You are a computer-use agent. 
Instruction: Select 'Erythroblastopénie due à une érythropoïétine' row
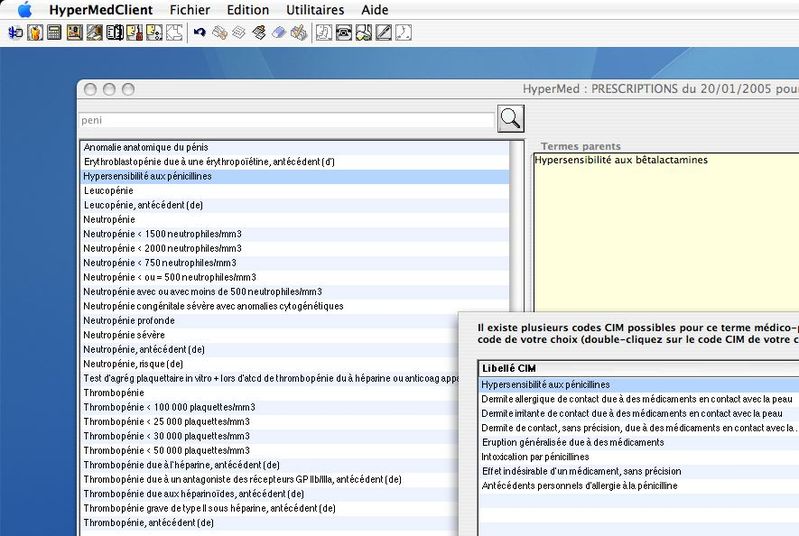point(295,162)
